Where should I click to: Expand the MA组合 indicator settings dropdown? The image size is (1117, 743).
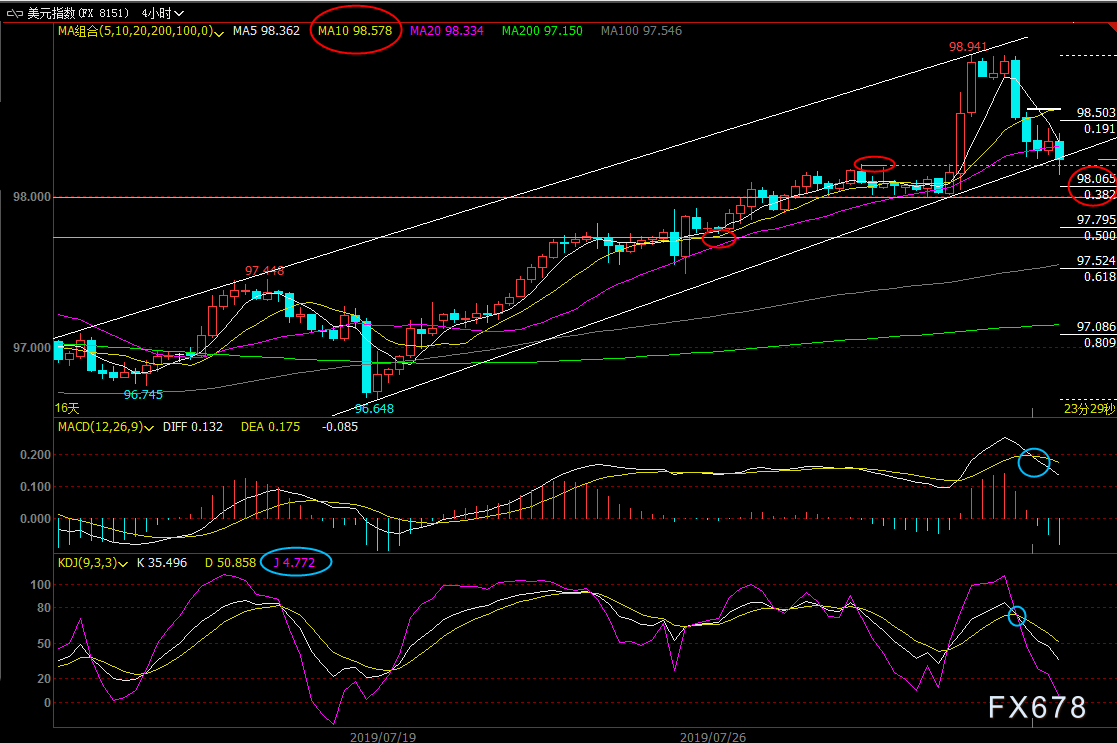click(218, 32)
